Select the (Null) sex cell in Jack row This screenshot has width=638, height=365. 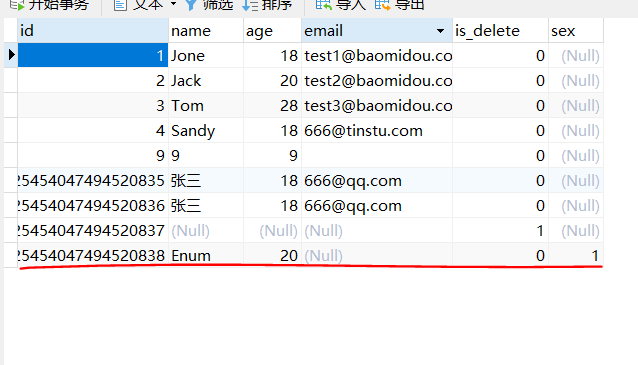(x=576, y=81)
